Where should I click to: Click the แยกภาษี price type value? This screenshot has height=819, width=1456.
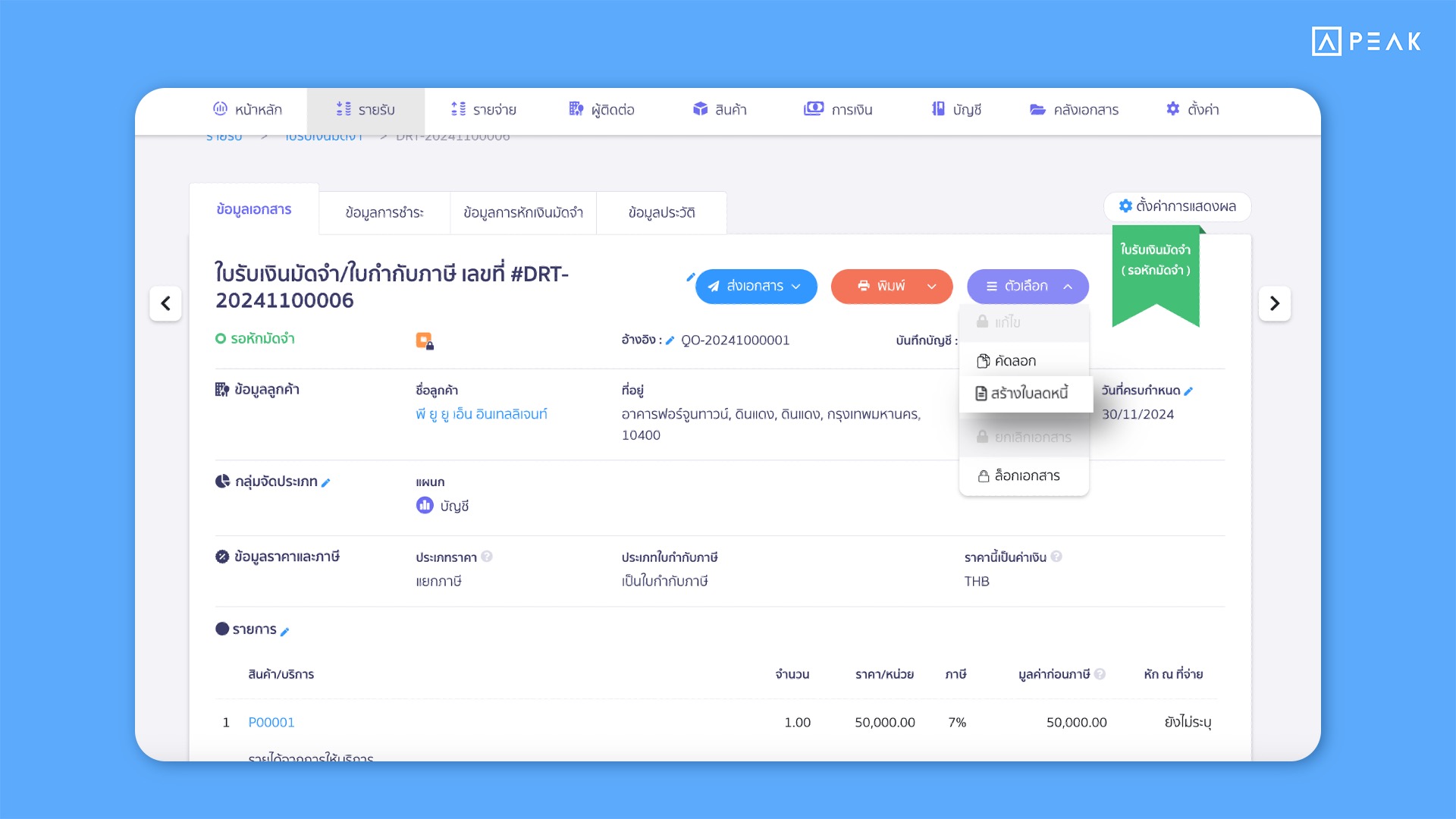tap(438, 582)
